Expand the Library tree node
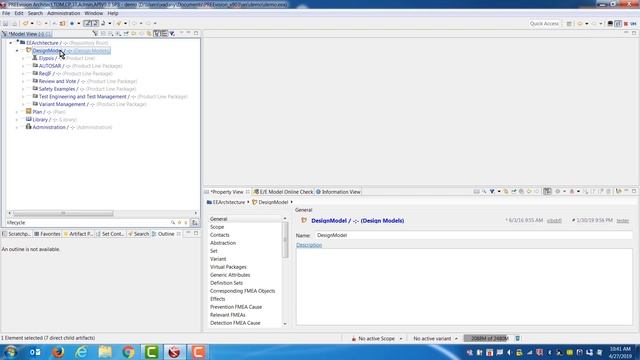This screenshot has height=360, width=640. point(17,120)
